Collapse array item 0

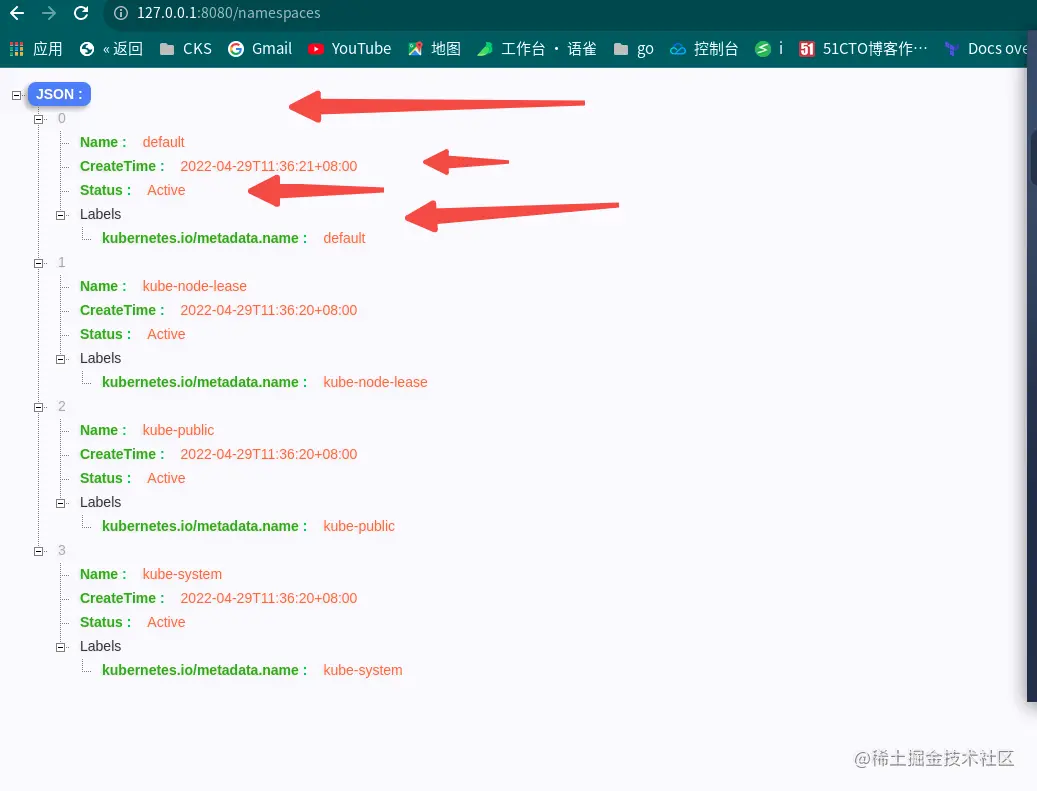click(38, 120)
